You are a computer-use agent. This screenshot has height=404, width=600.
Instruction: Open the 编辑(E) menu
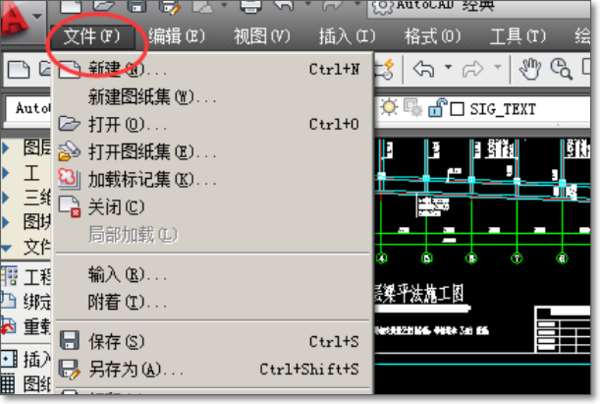177,36
